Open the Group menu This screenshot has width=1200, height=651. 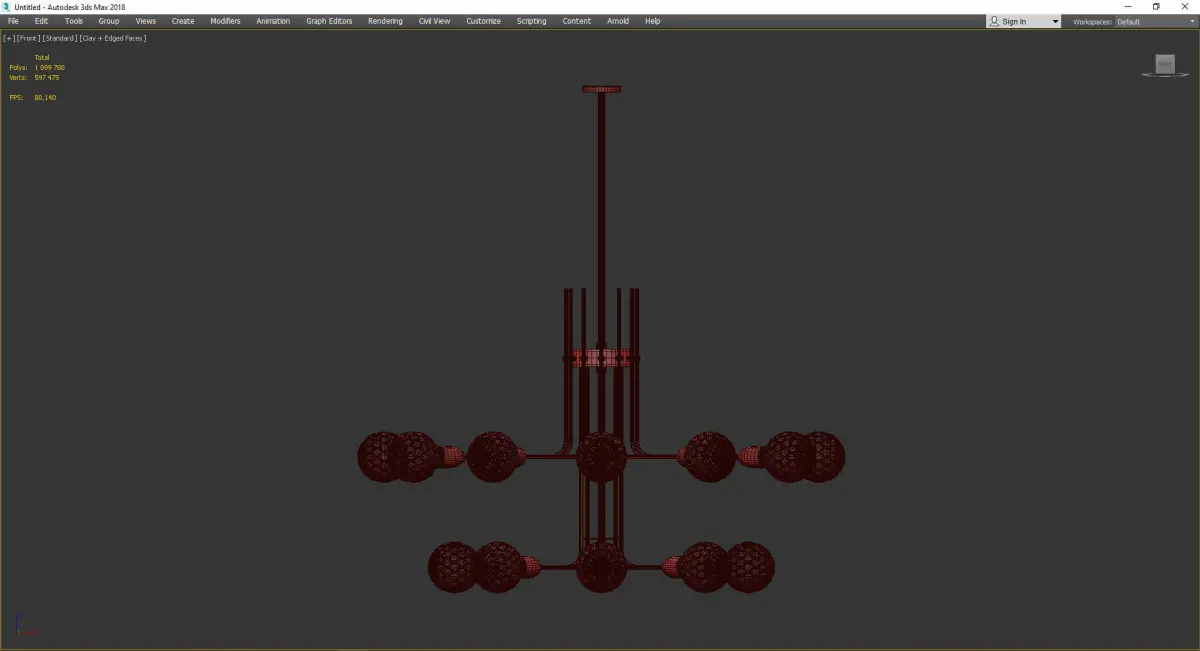click(109, 21)
